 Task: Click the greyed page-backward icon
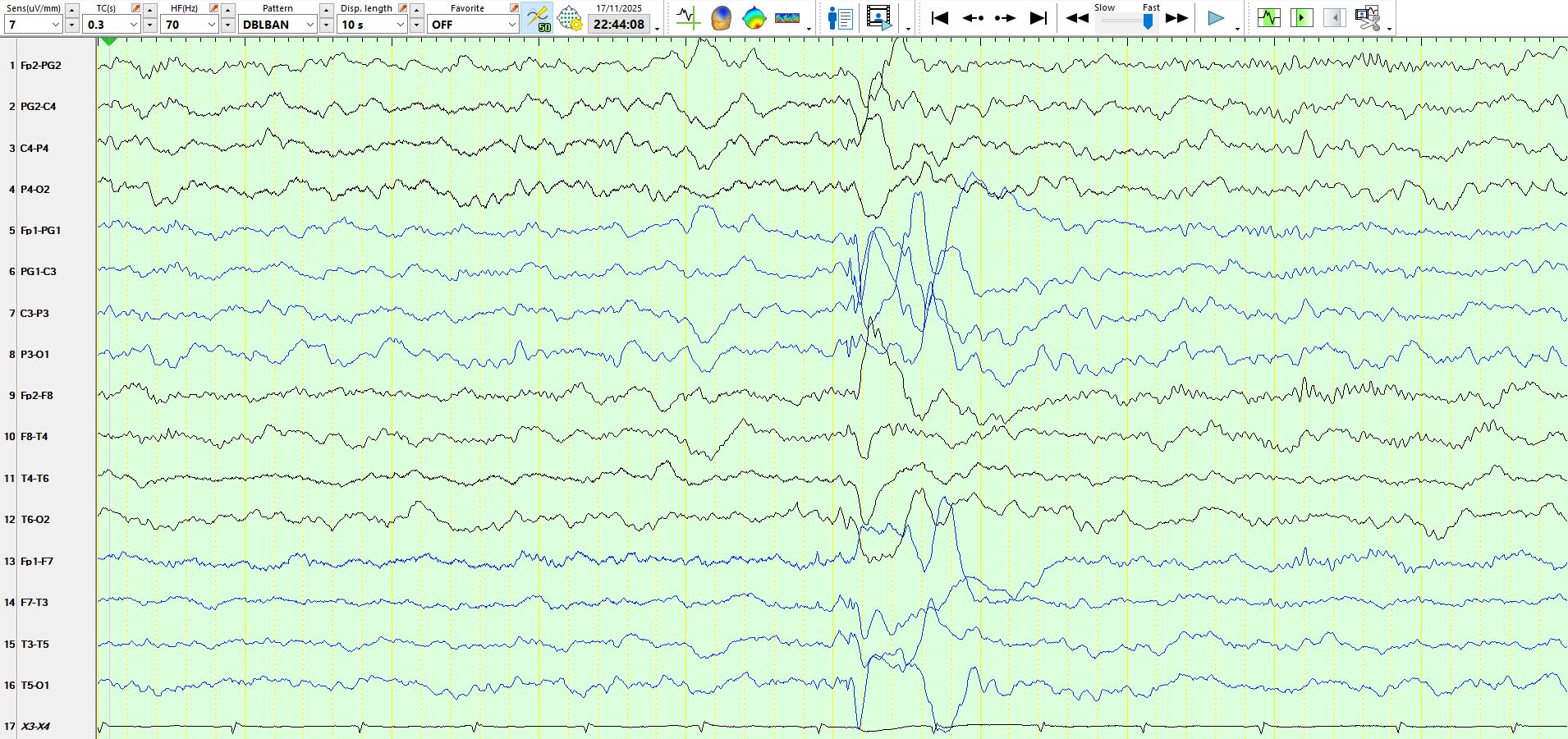pyautogui.click(x=1335, y=18)
